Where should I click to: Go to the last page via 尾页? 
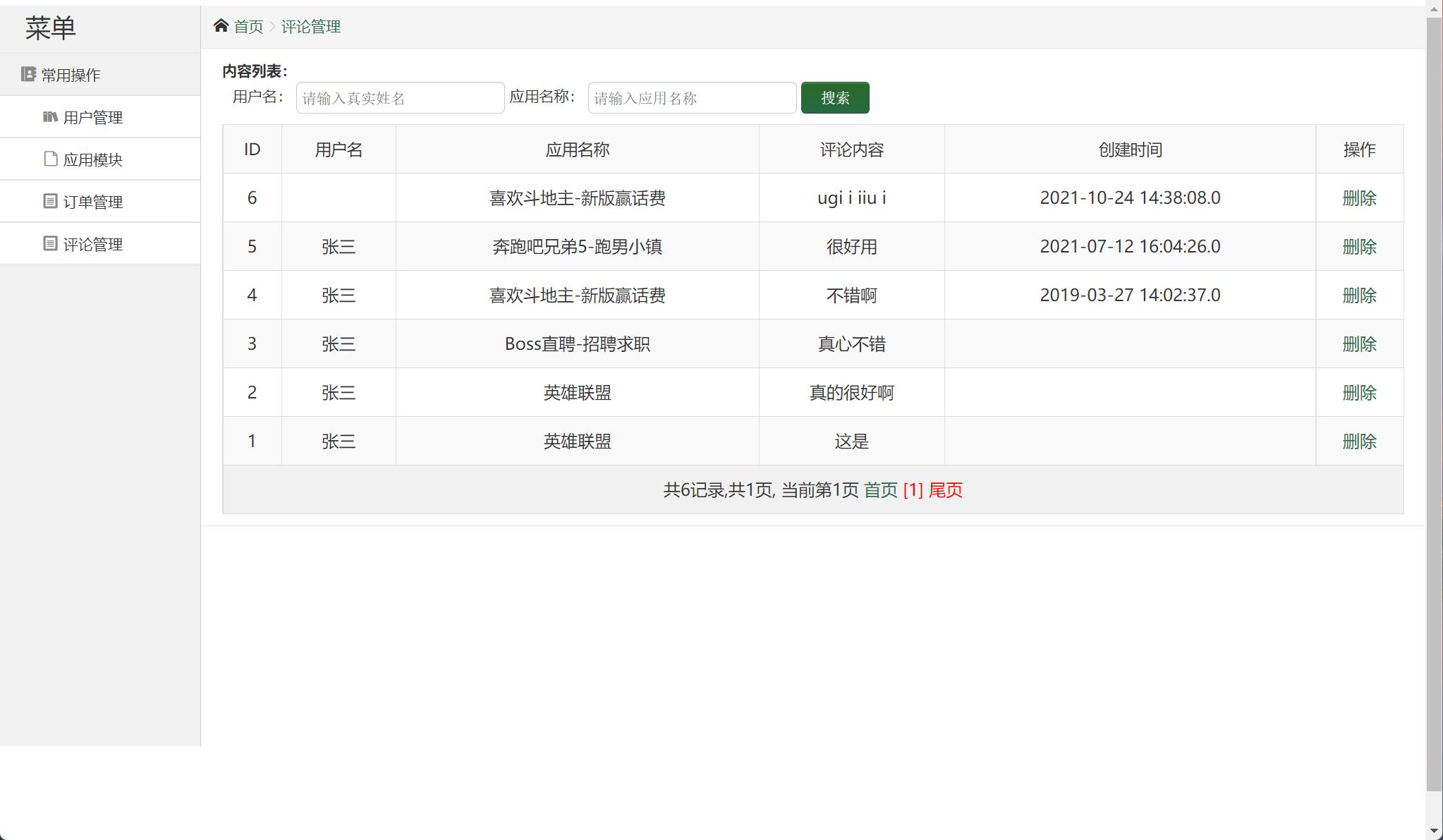(x=946, y=489)
